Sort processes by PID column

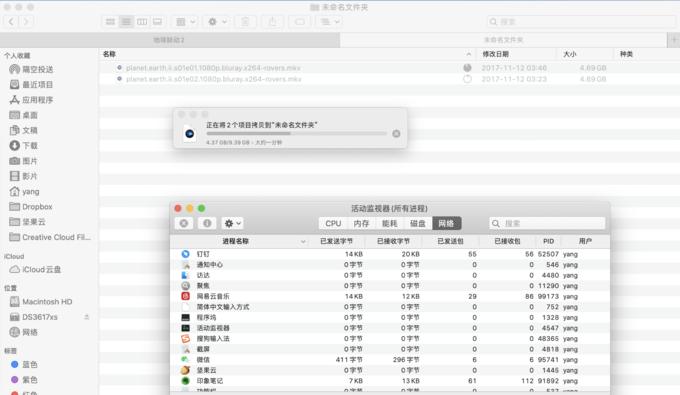[x=548, y=241]
